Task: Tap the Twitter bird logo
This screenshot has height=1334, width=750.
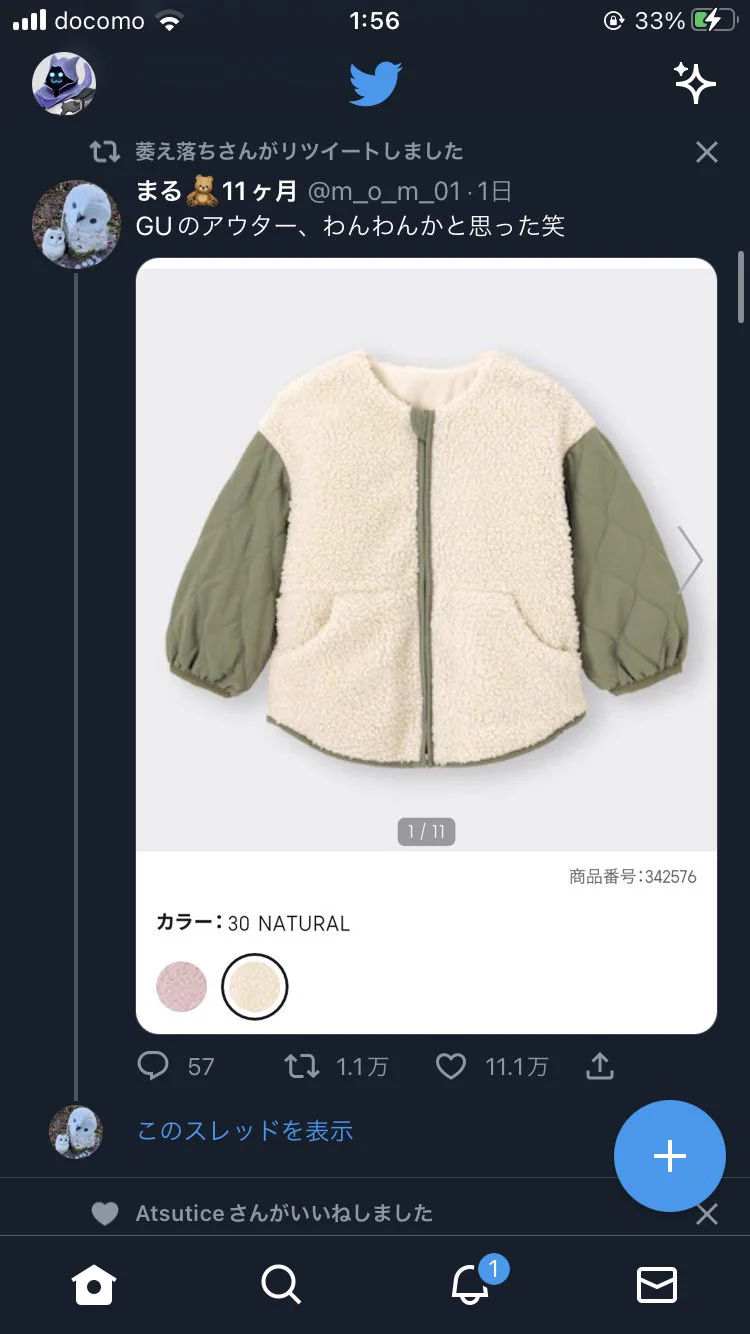Action: pyautogui.click(x=375, y=84)
